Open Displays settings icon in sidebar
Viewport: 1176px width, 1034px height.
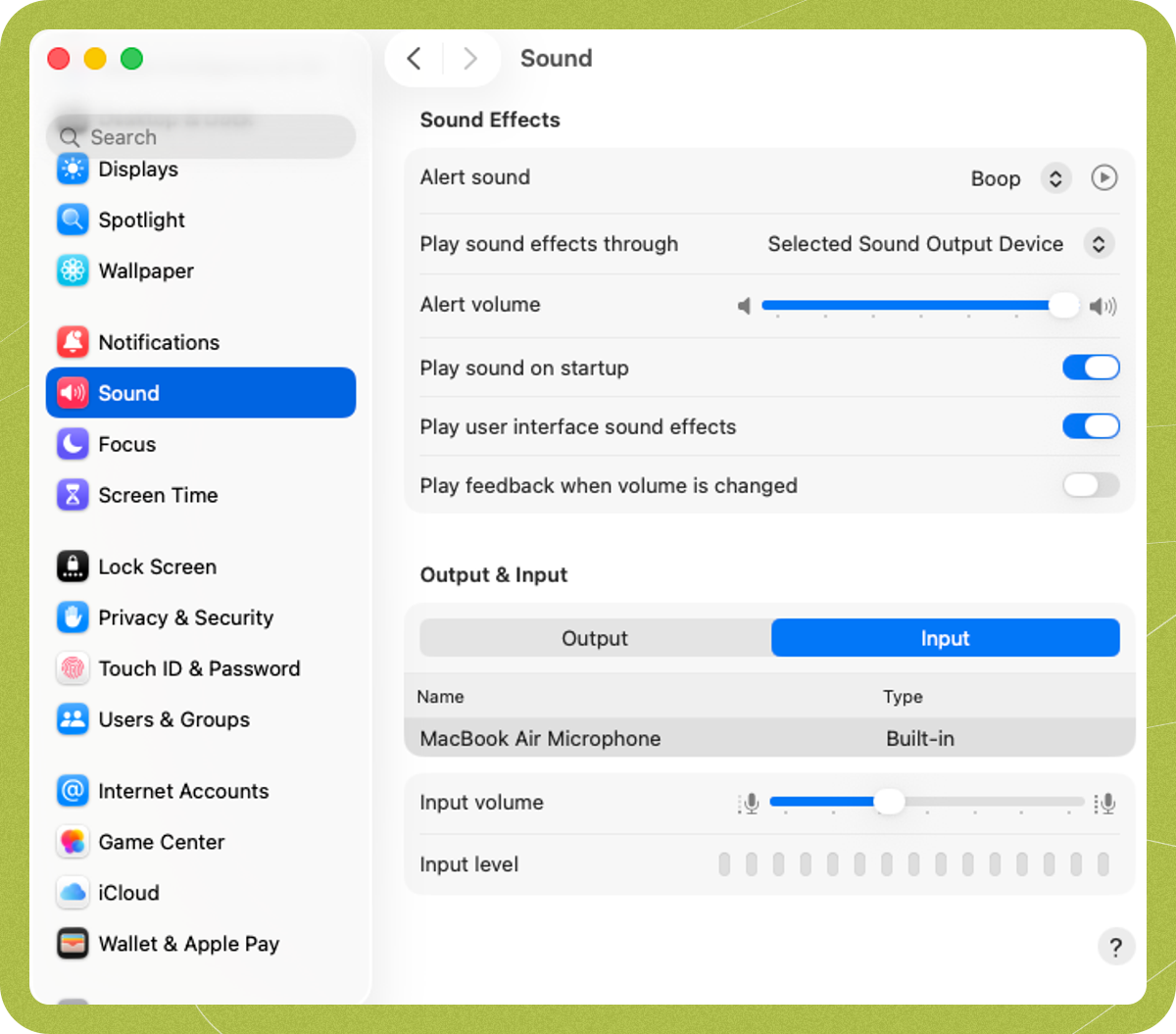[73, 169]
